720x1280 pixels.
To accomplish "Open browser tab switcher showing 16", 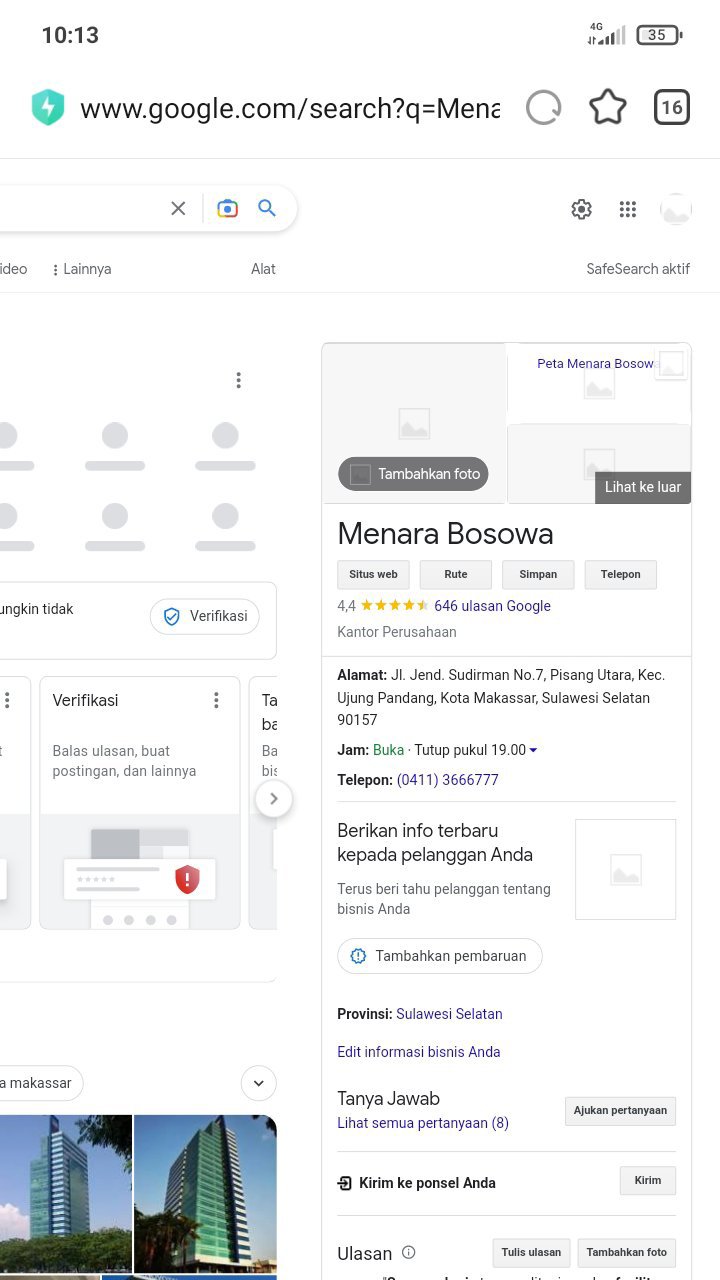I will click(x=672, y=108).
